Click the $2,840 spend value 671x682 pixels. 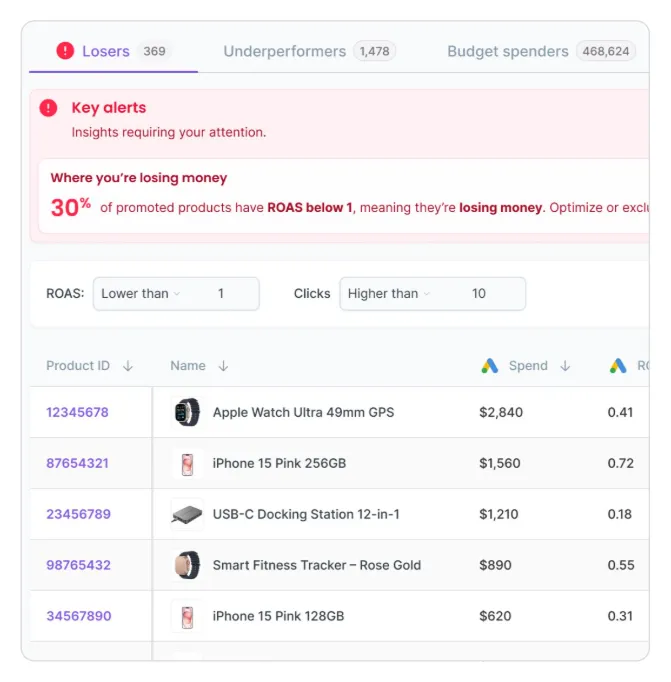(501, 412)
